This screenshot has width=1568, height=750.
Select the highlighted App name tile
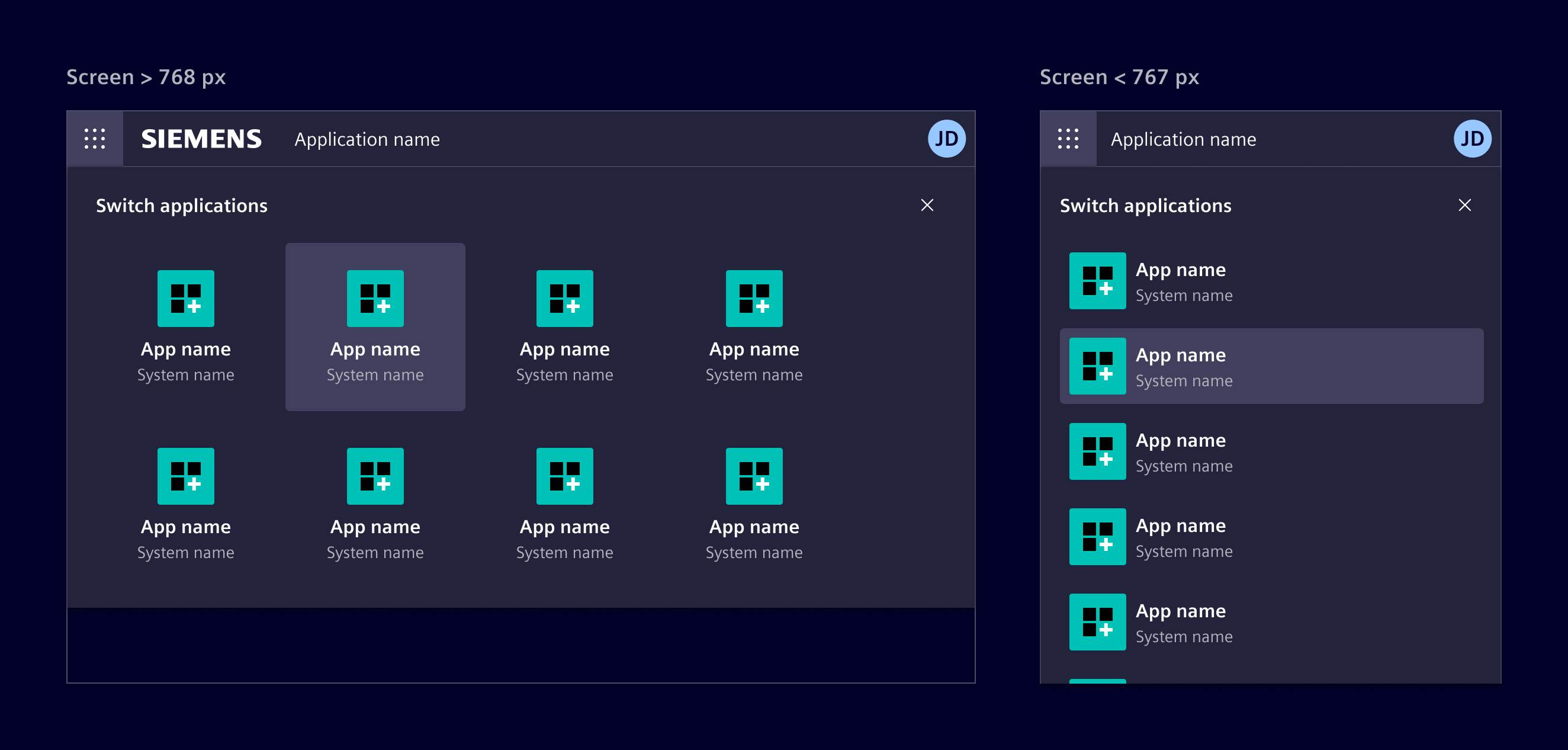(x=375, y=326)
